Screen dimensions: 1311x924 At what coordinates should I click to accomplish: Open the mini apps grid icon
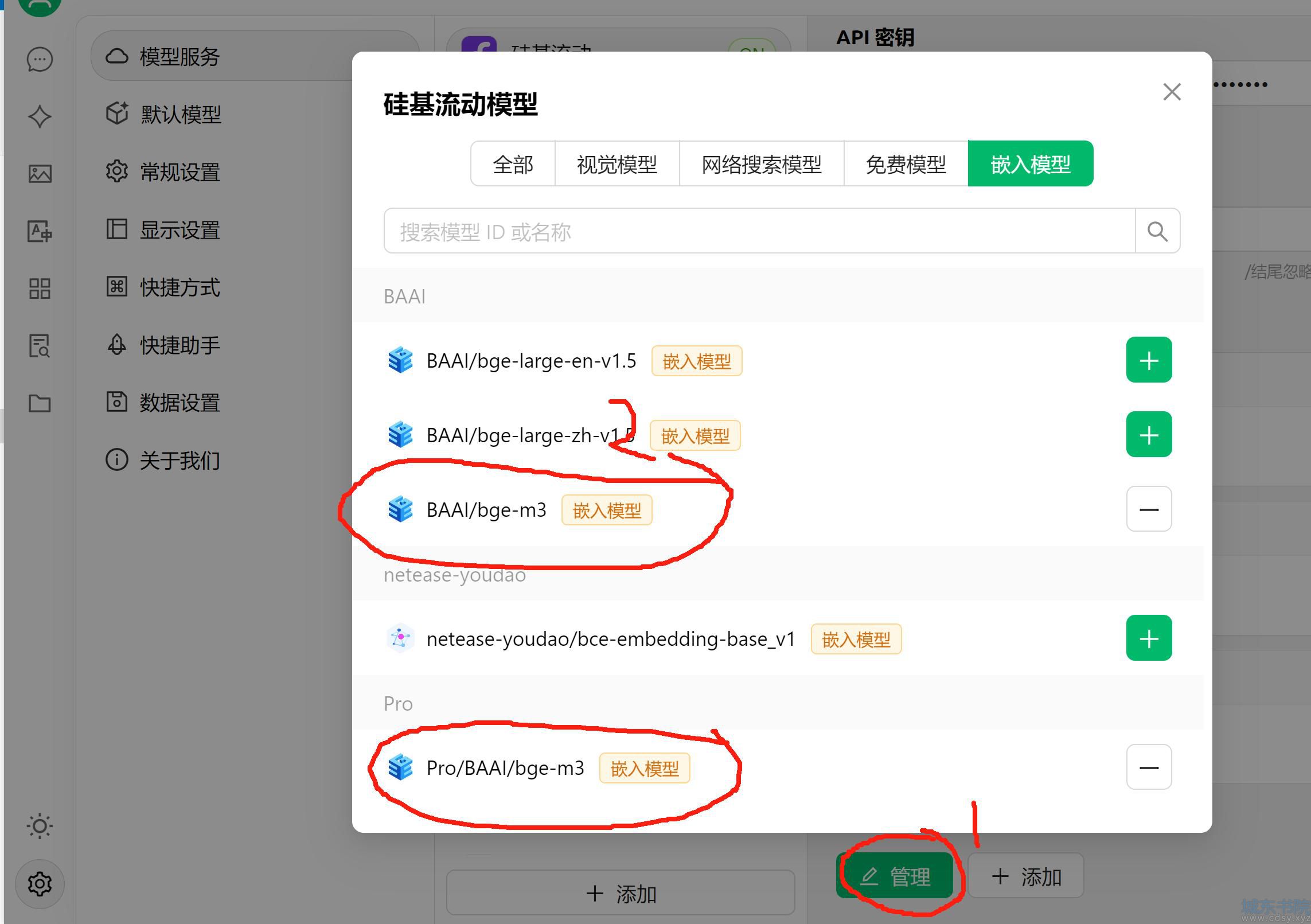click(x=40, y=288)
